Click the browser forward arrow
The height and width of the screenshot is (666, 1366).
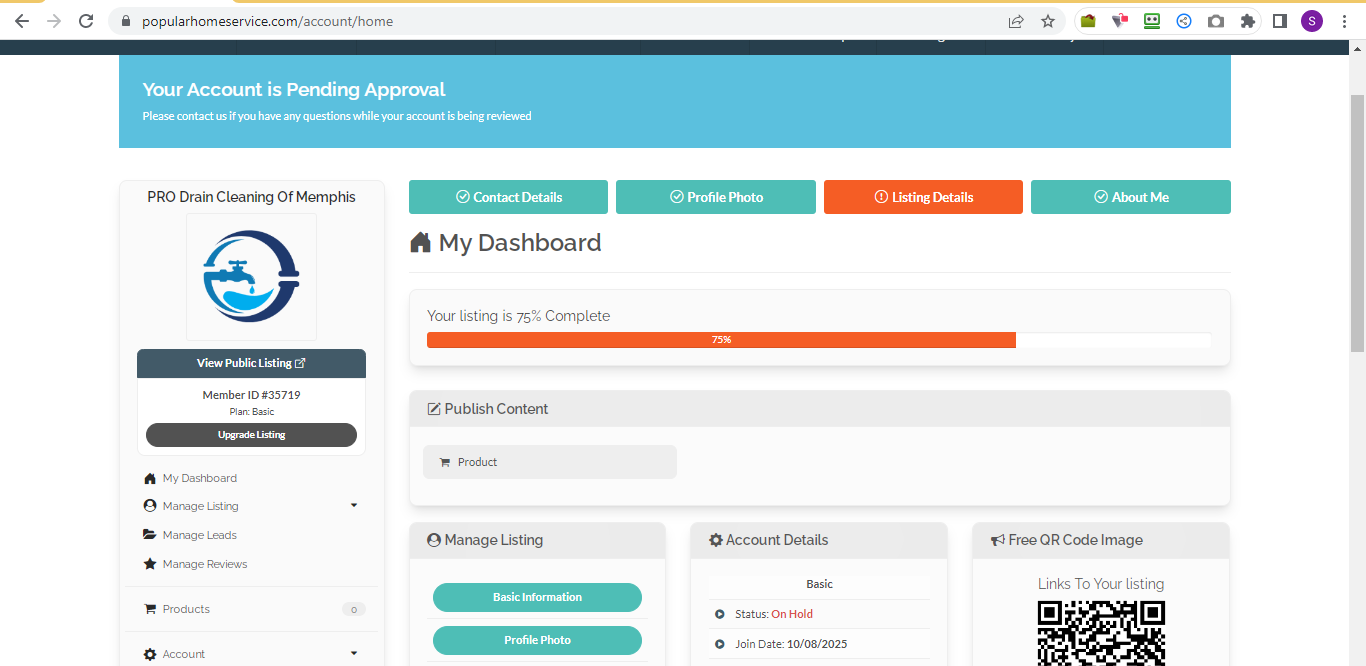[x=54, y=21]
